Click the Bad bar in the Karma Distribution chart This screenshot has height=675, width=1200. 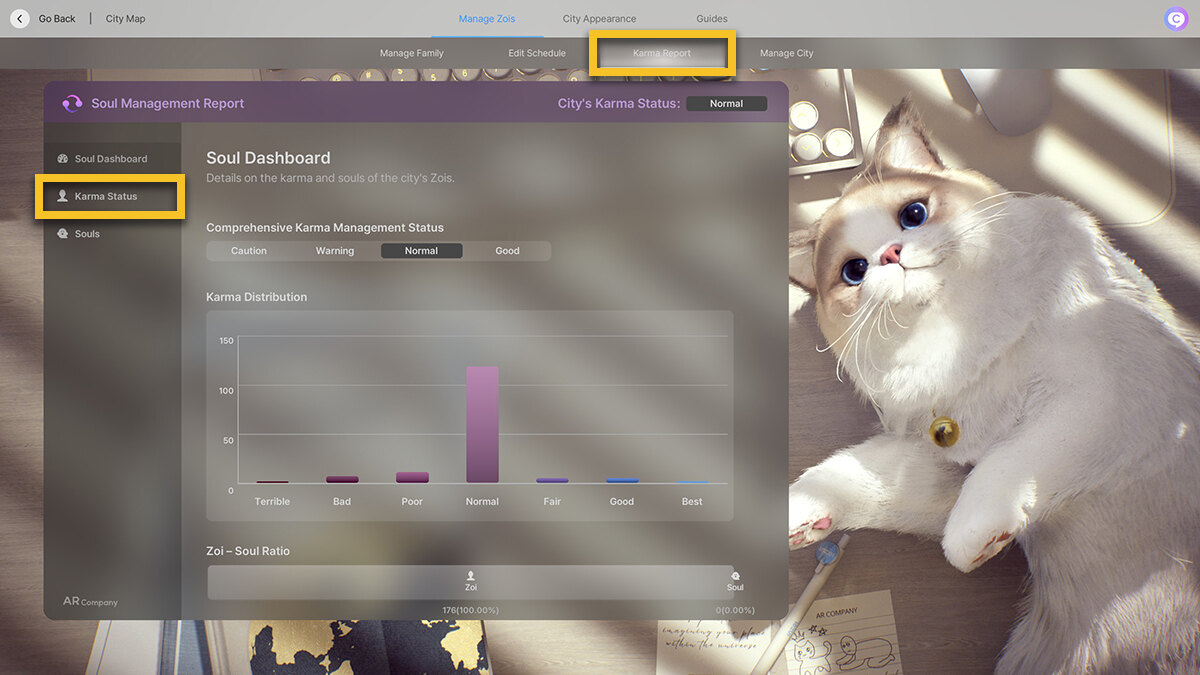pyautogui.click(x=342, y=480)
